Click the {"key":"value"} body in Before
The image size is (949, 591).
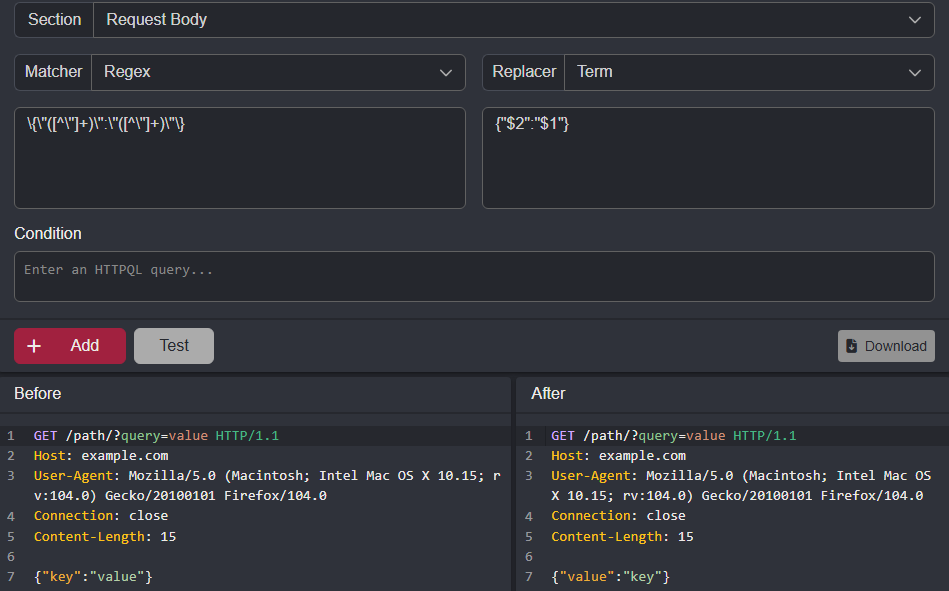93,577
